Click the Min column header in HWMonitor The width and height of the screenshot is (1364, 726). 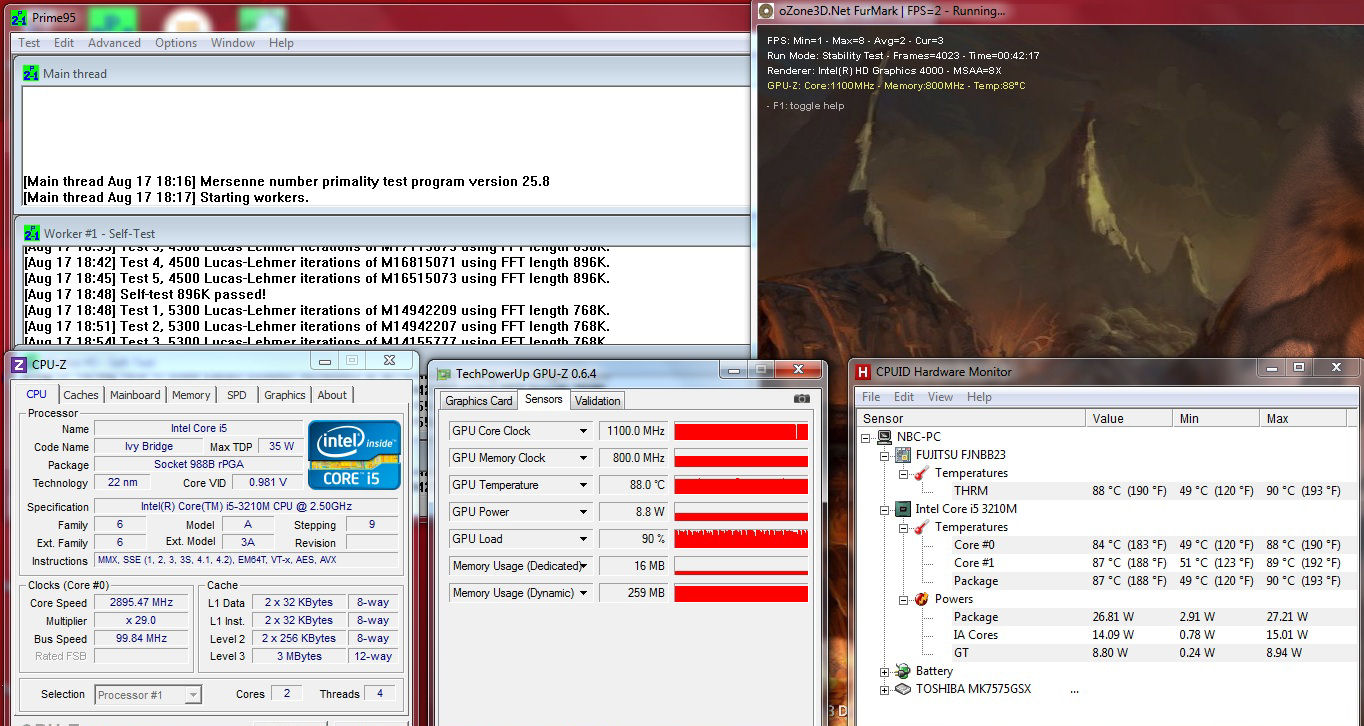click(x=1216, y=419)
